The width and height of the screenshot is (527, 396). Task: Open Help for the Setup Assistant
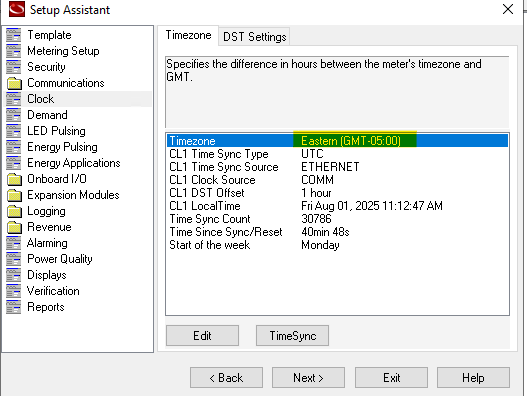pyautogui.click(x=473, y=378)
